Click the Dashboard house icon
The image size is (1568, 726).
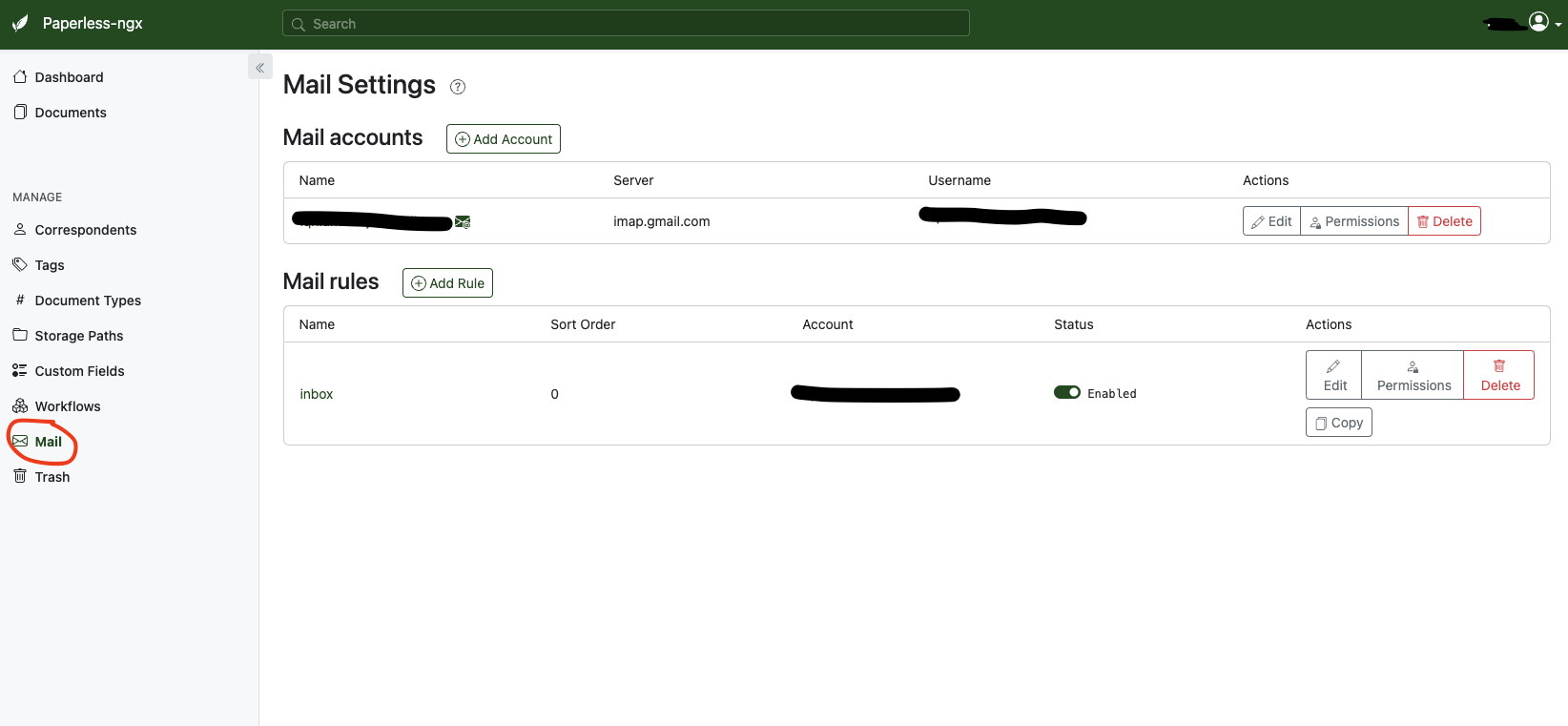coord(20,76)
